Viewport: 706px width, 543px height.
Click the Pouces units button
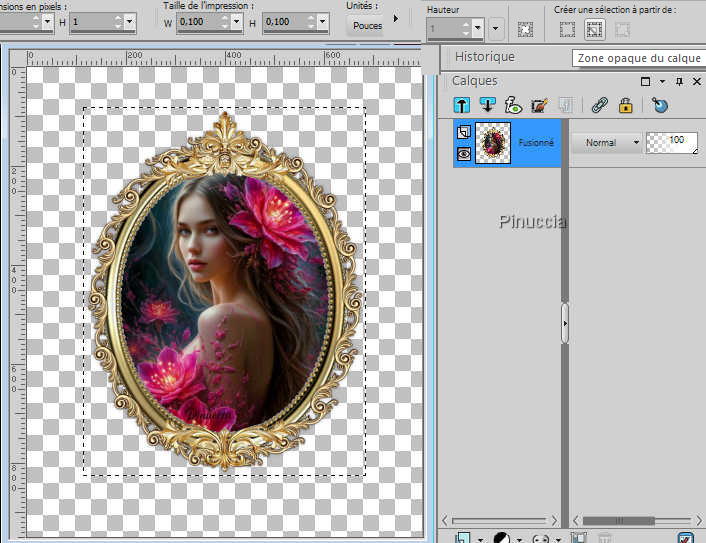click(367, 25)
